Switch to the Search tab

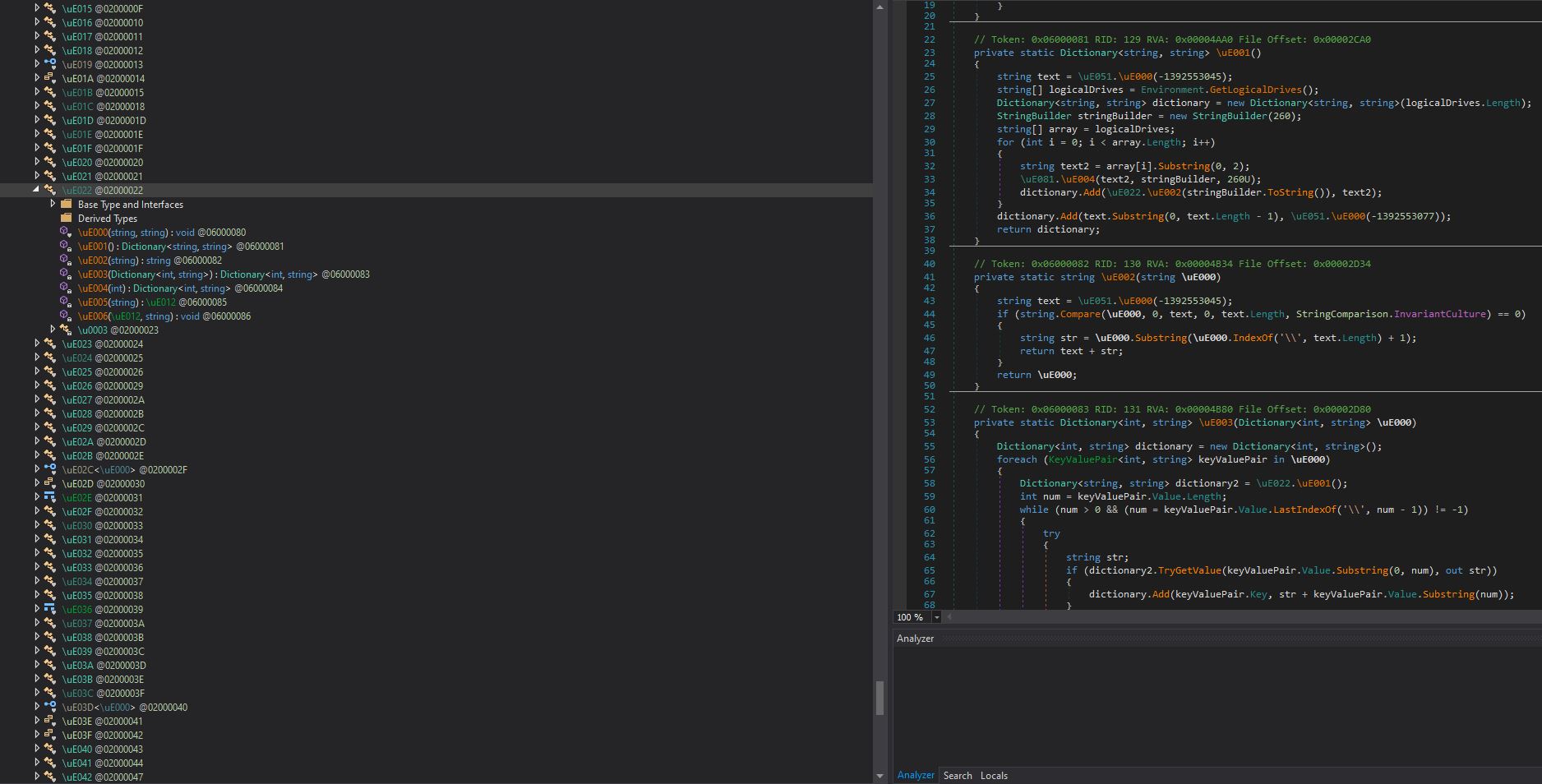click(x=958, y=776)
